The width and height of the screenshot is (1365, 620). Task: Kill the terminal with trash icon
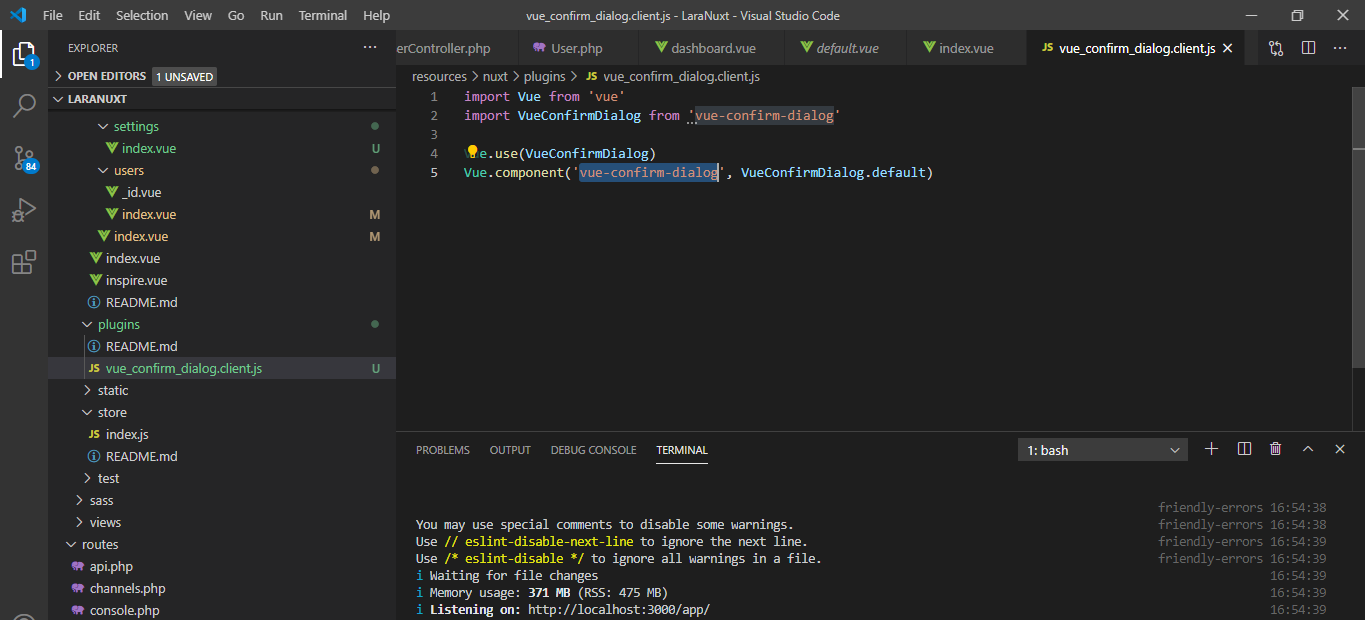point(1275,449)
